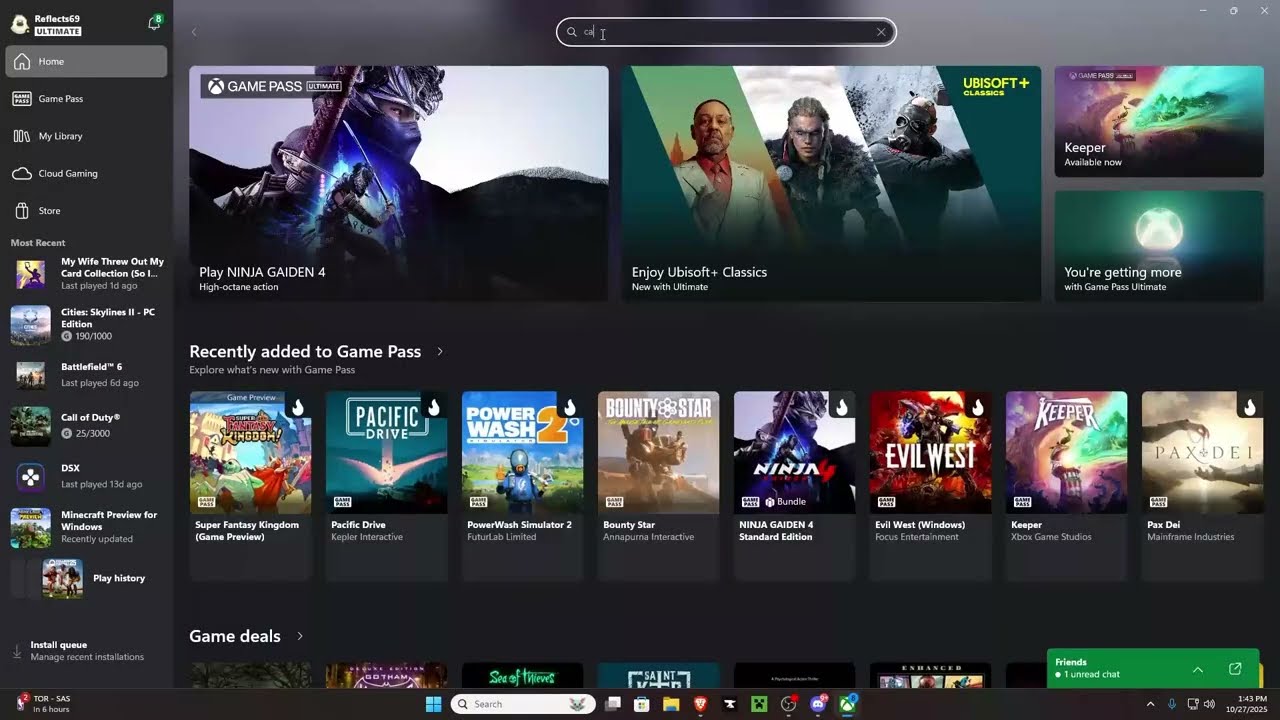Click flame icon on NINJA GAIDEN 4 card
1280x720 pixels.
pos(842,406)
